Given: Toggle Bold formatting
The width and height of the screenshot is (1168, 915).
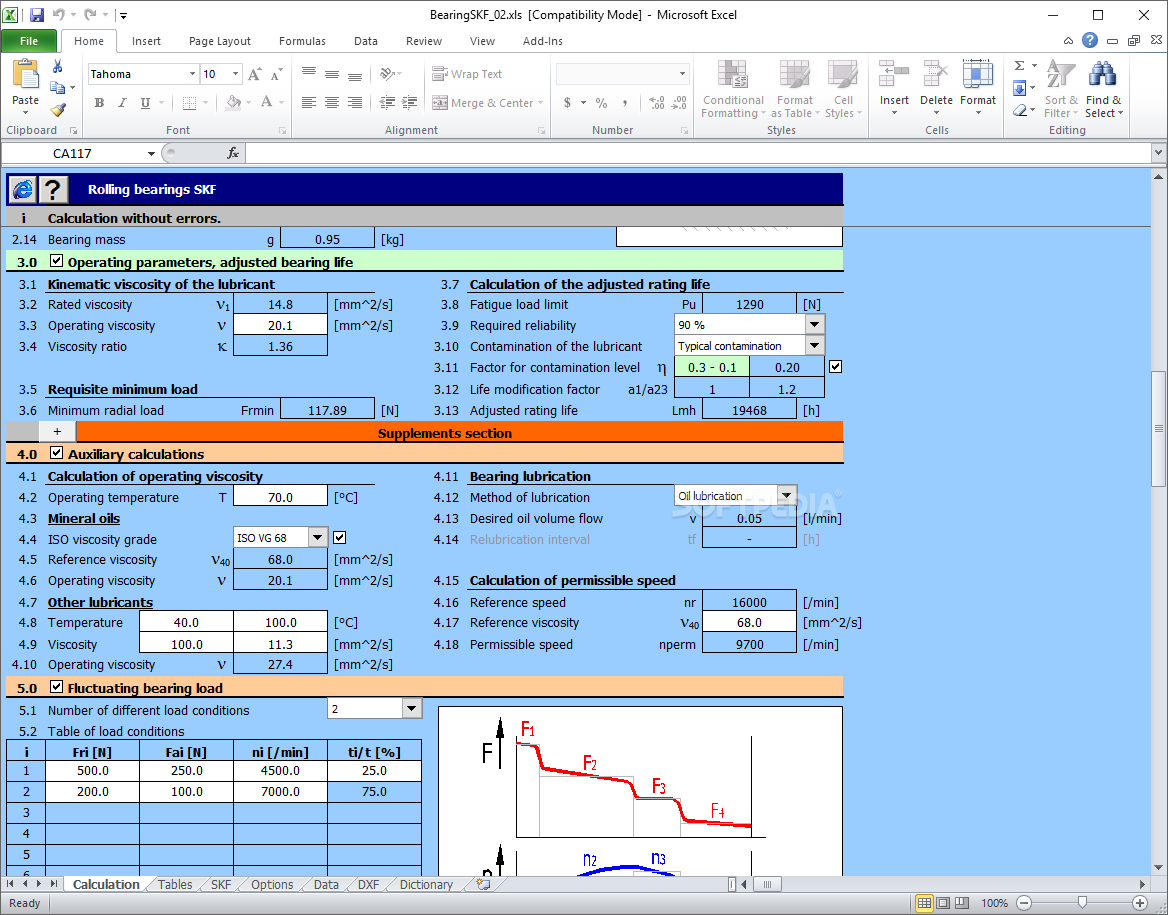Looking at the screenshot, I should click(99, 103).
